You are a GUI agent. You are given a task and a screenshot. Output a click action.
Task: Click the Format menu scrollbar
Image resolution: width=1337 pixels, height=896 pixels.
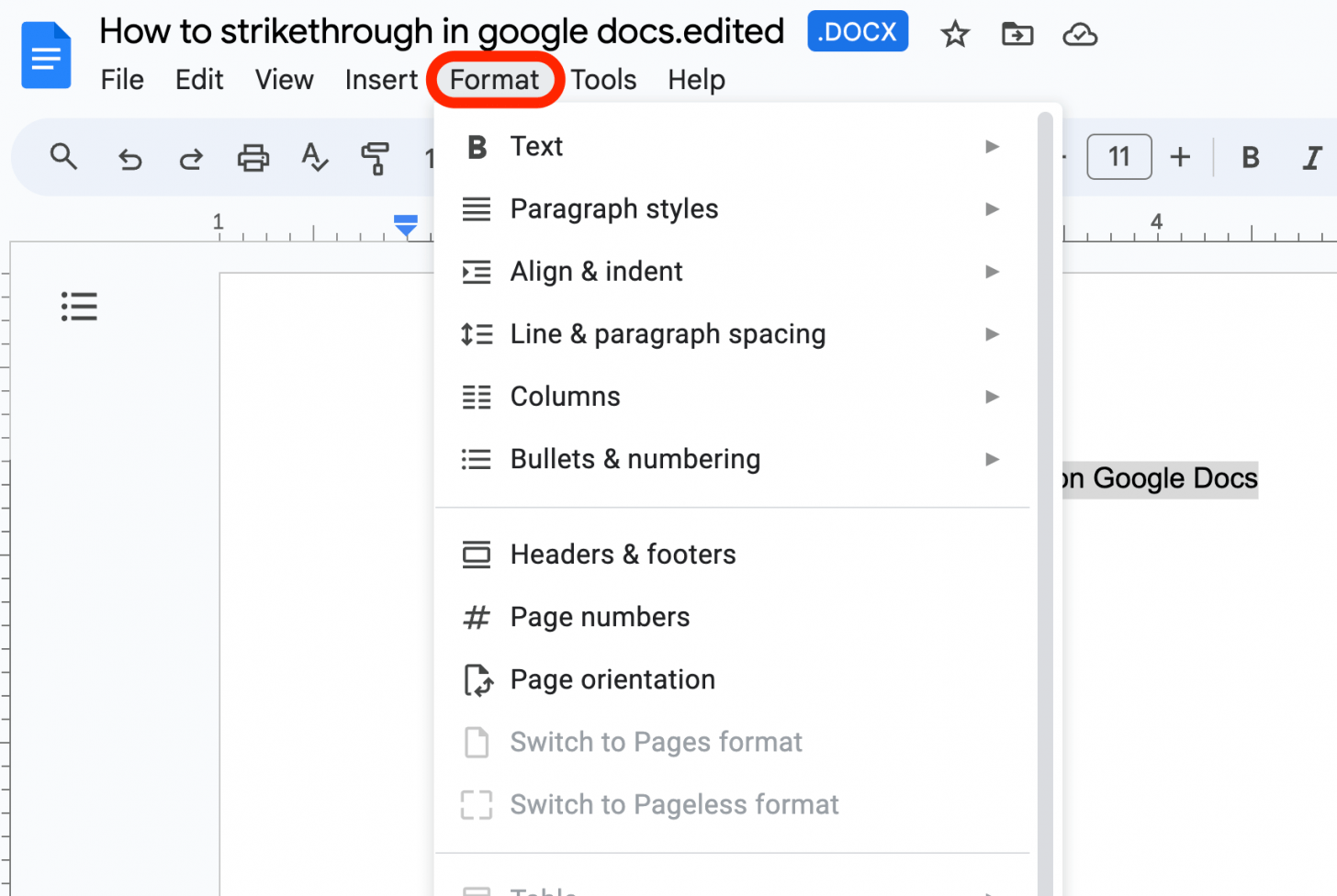[1045, 503]
